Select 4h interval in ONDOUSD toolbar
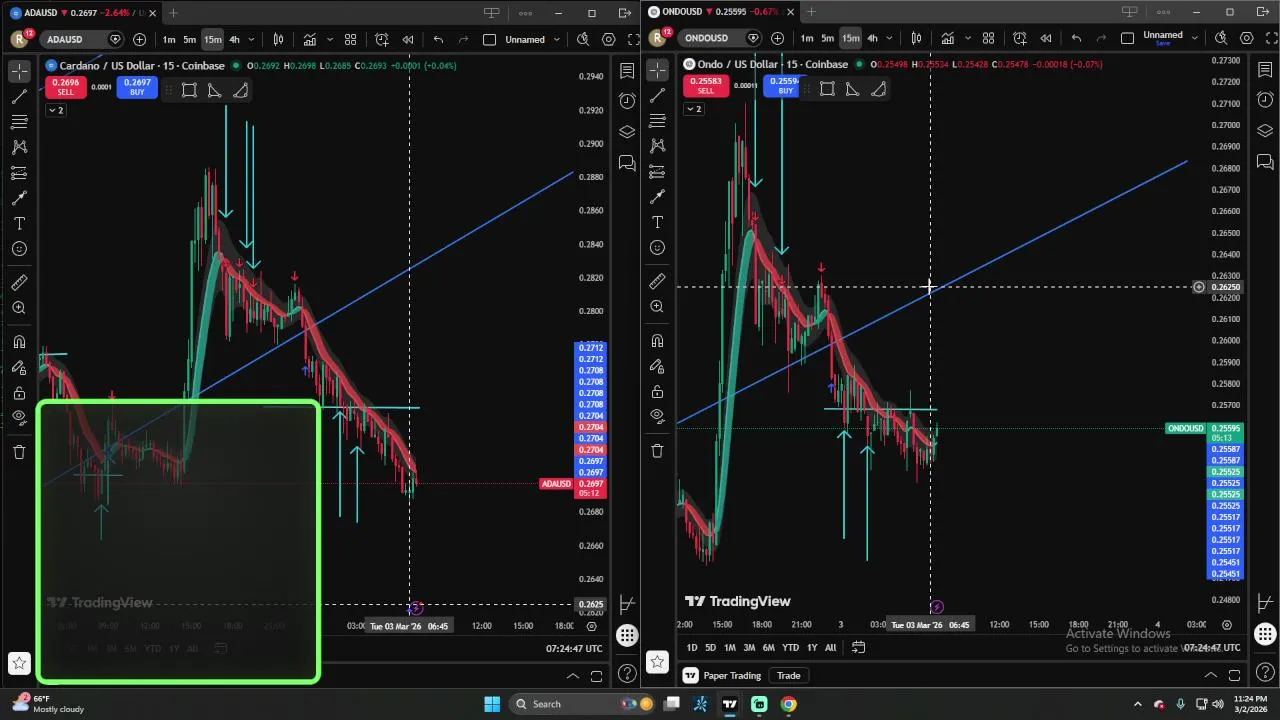This screenshot has width=1280, height=720. point(872,38)
